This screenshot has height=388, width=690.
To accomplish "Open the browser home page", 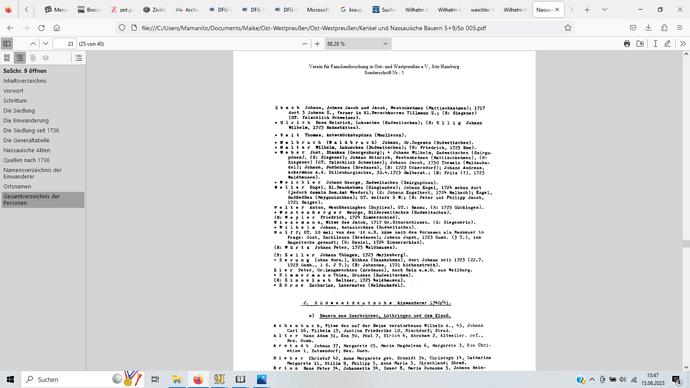I will (x=57, y=28).
